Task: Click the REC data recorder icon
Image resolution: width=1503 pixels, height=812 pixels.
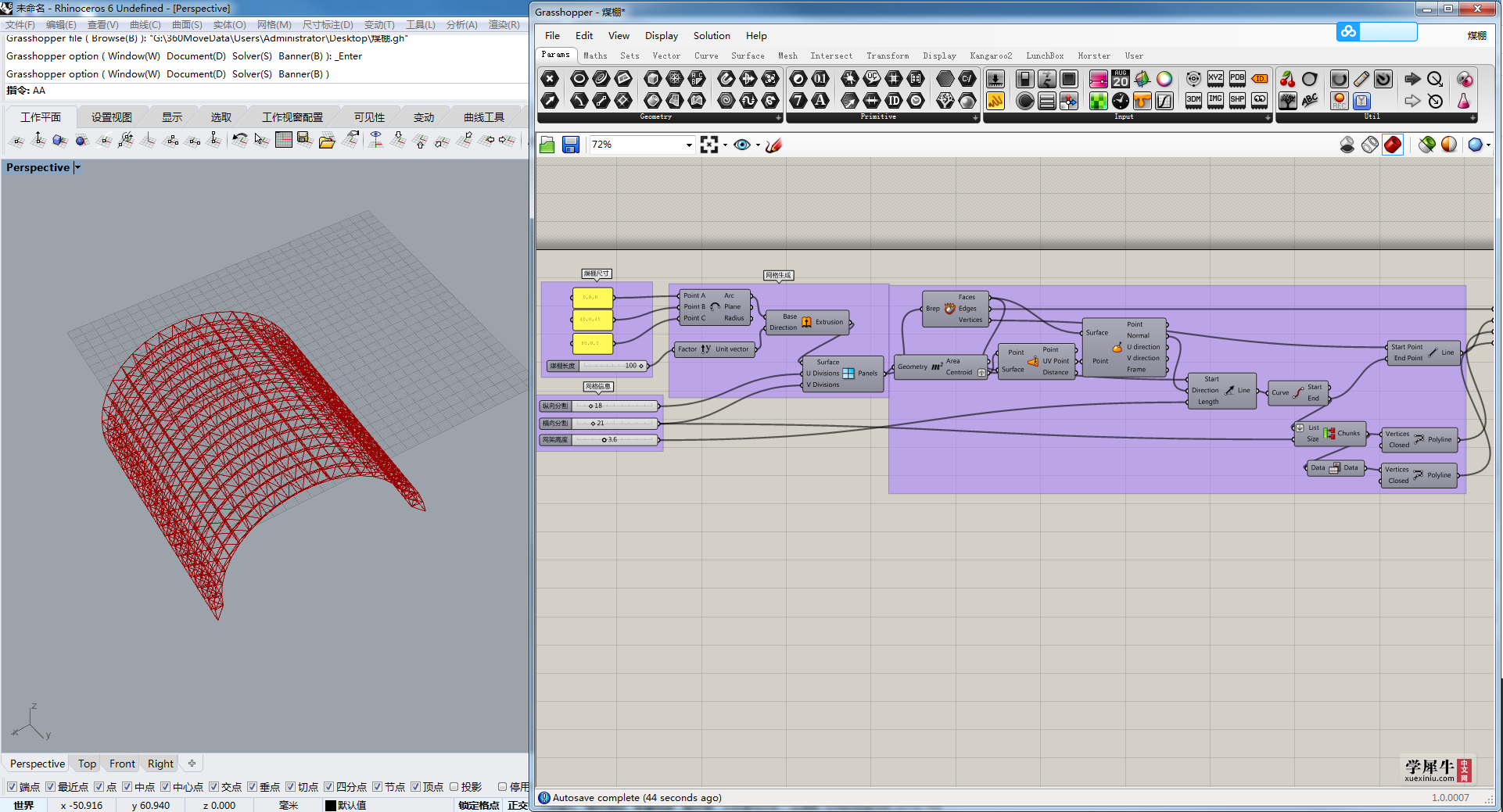Action: 1340,101
